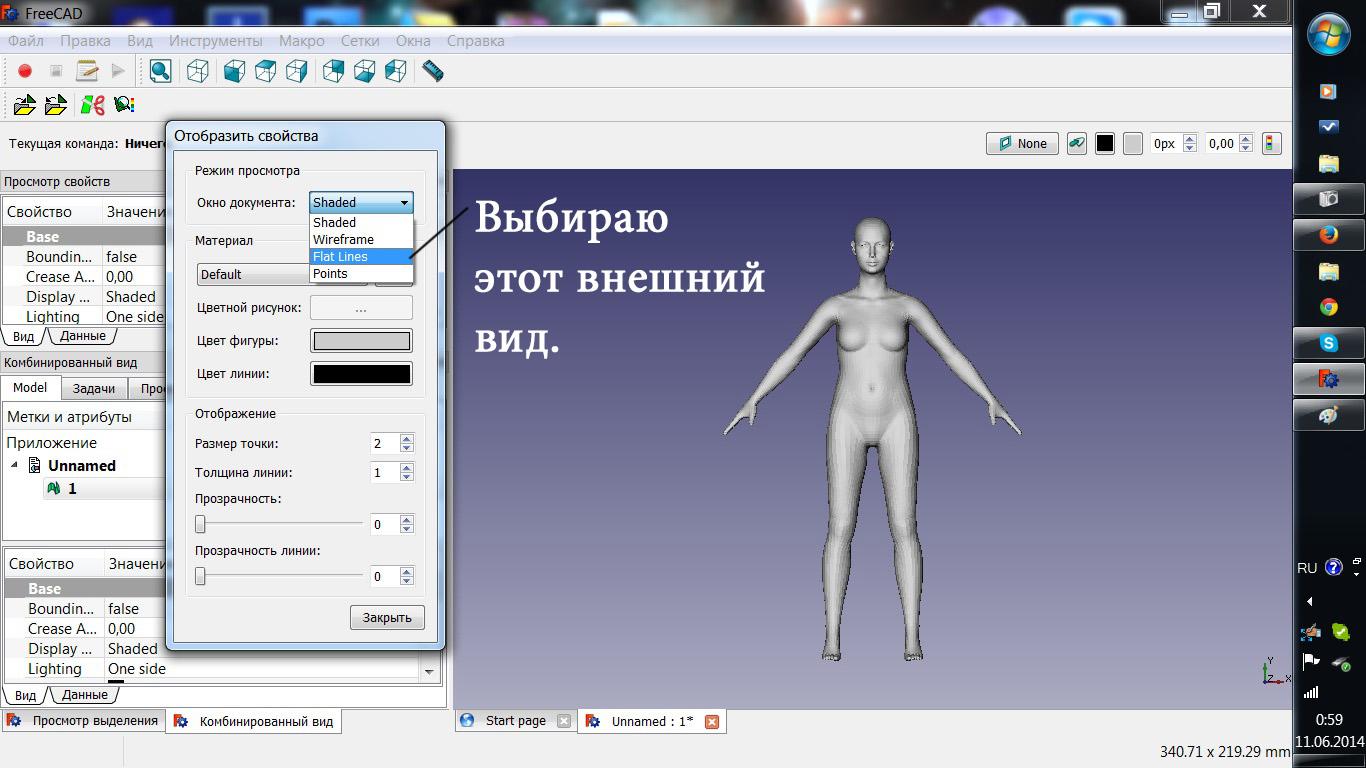The height and width of the screenshot is (768, 1366).
Task: Open the macro editor notepad icon
Action: point(87,71)
